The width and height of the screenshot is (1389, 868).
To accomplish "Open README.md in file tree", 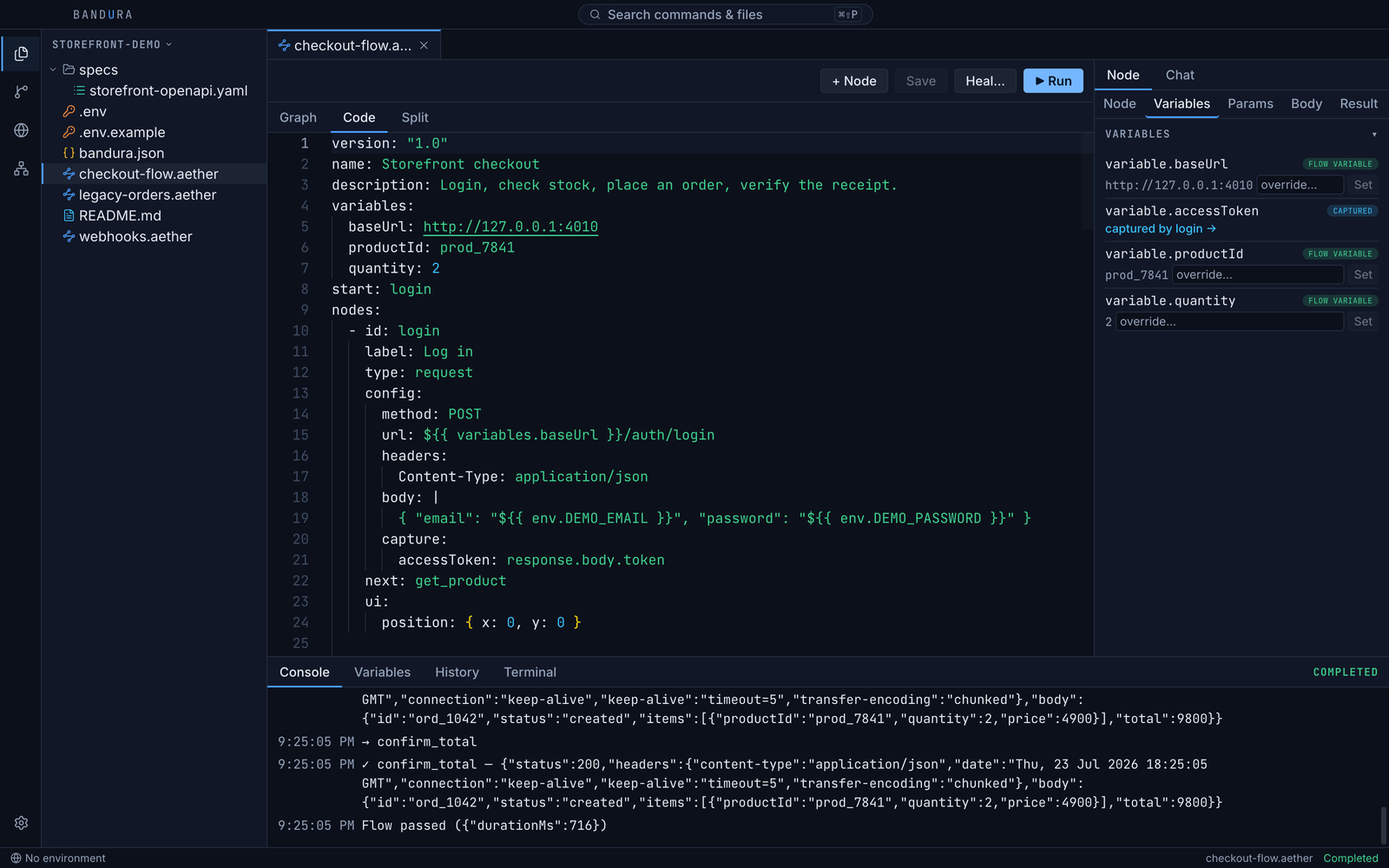I will coord(154,215).
